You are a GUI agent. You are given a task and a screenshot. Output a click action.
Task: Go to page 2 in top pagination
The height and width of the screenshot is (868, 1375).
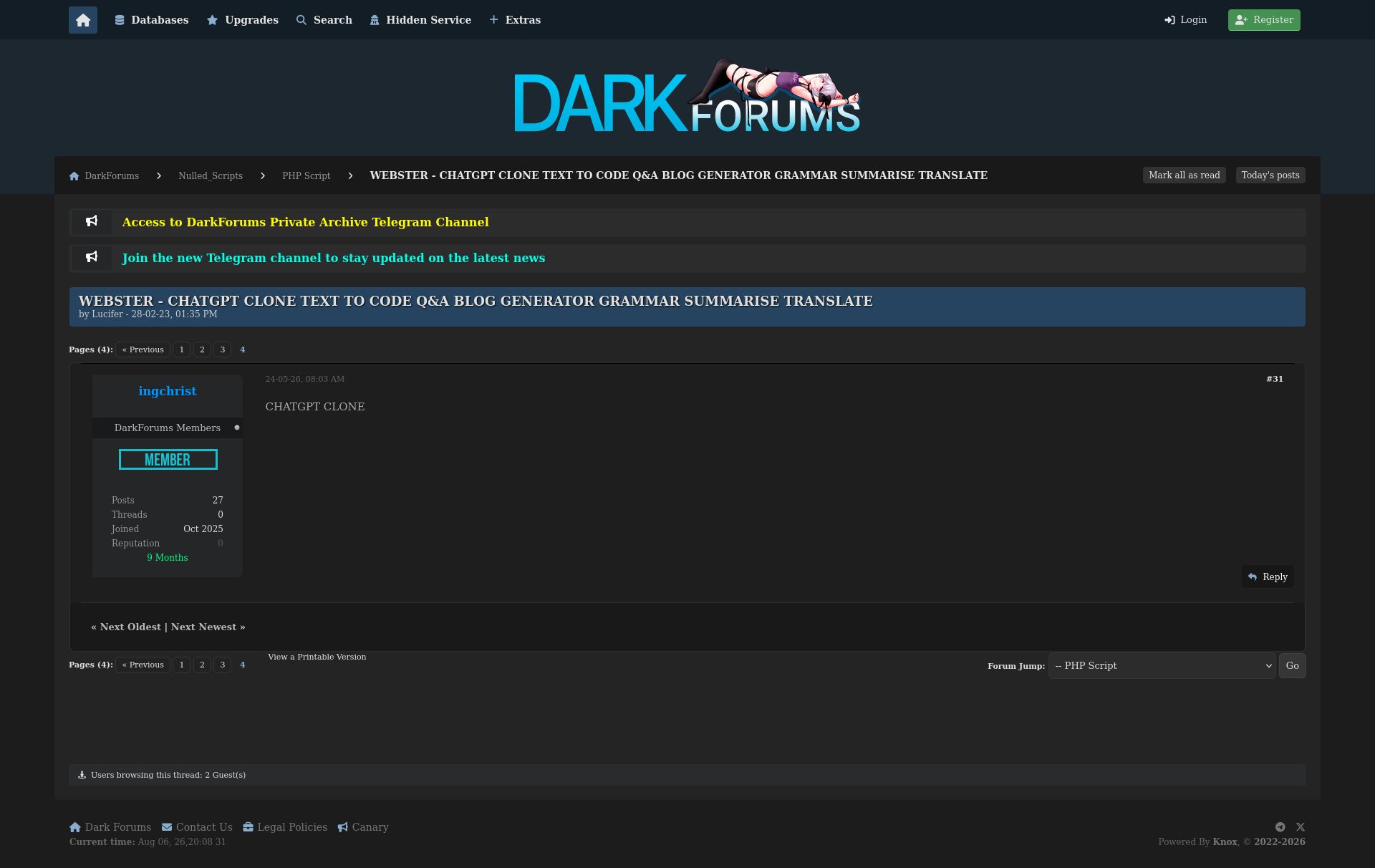(x=202, y=349)
